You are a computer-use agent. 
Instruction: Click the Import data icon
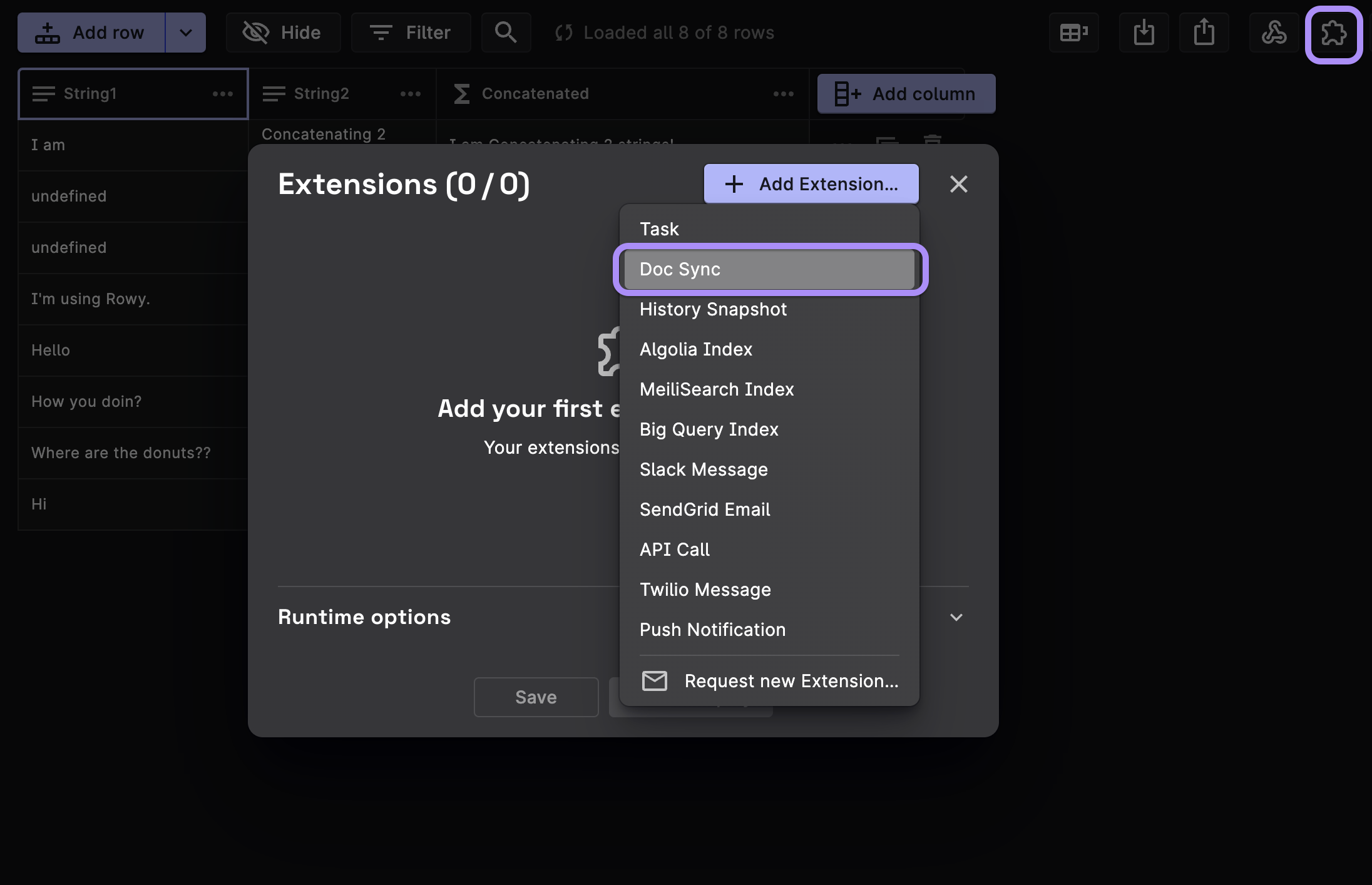click(1144, 33)
